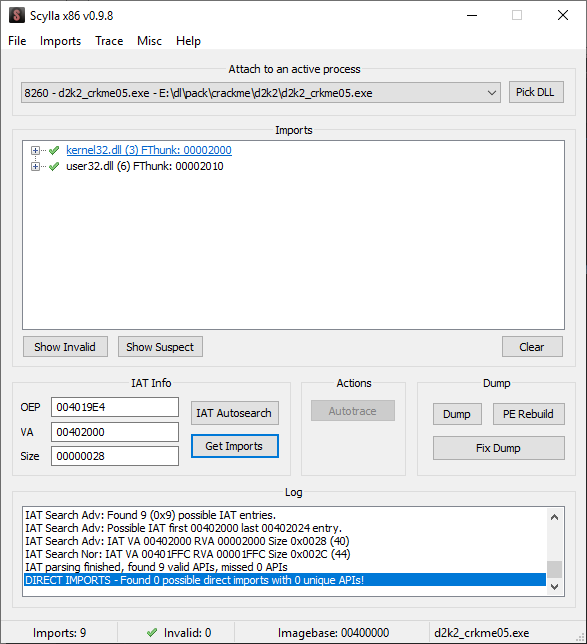The height and width of the screenshot is (644, 587).
Task: Expand the kernel32.dll import tree node
Action: coord(35,150)
